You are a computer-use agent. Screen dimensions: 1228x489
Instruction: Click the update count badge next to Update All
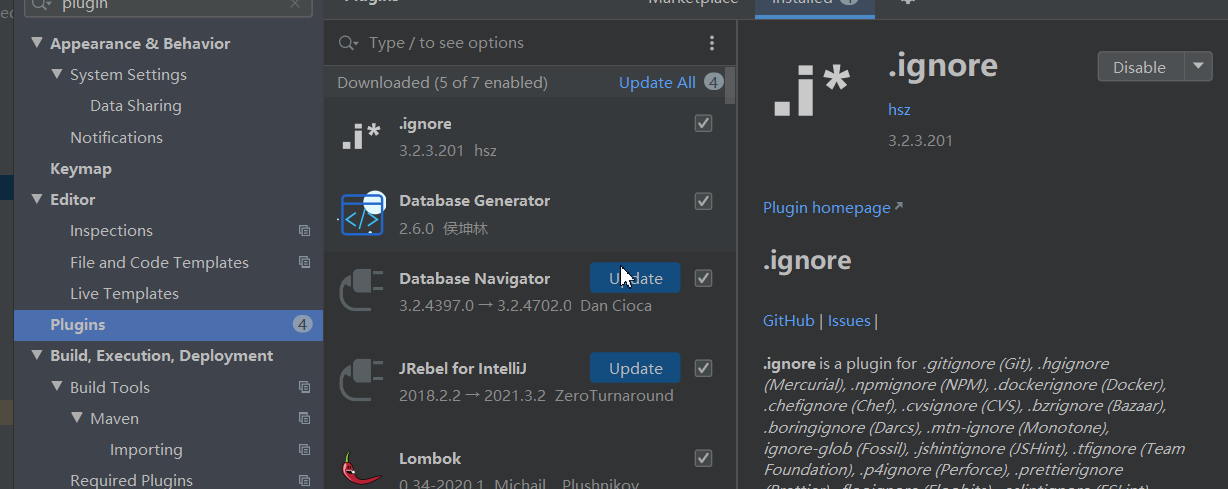click(713, 82)
